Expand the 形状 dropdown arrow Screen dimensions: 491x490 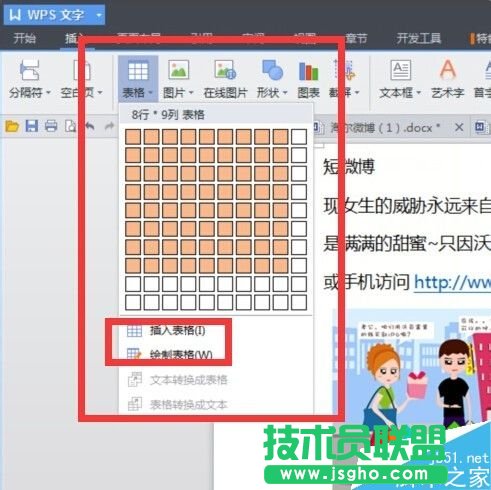(x=285, y=92)
